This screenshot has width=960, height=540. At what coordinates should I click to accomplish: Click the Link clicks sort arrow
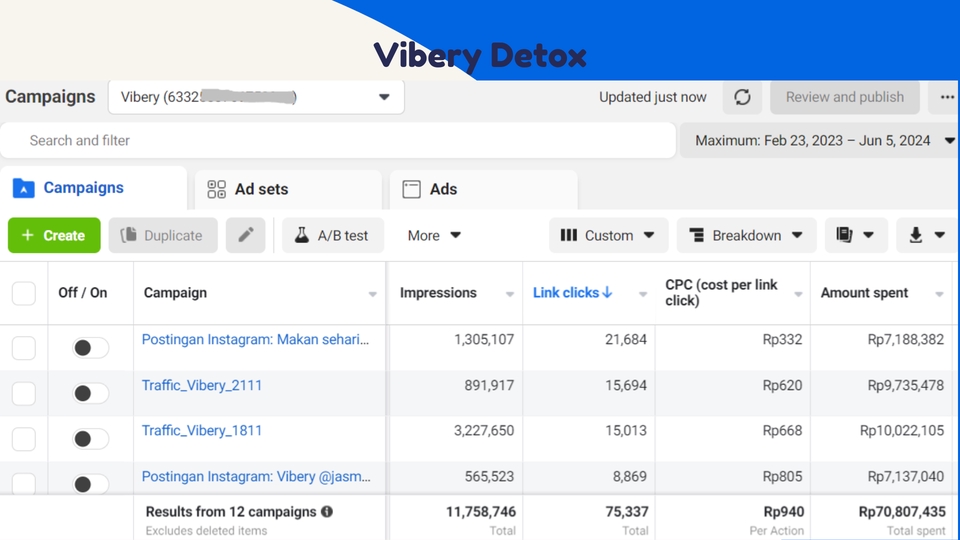tap(607, 293)
